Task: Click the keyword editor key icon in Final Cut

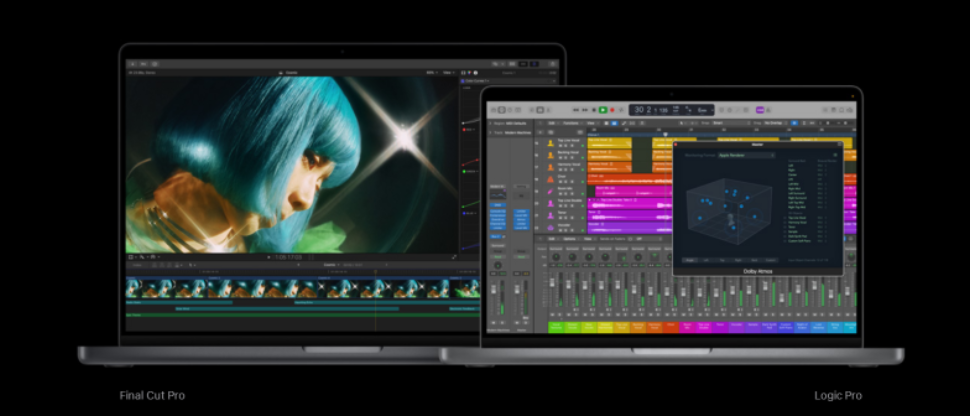Action: click(144, 64)
